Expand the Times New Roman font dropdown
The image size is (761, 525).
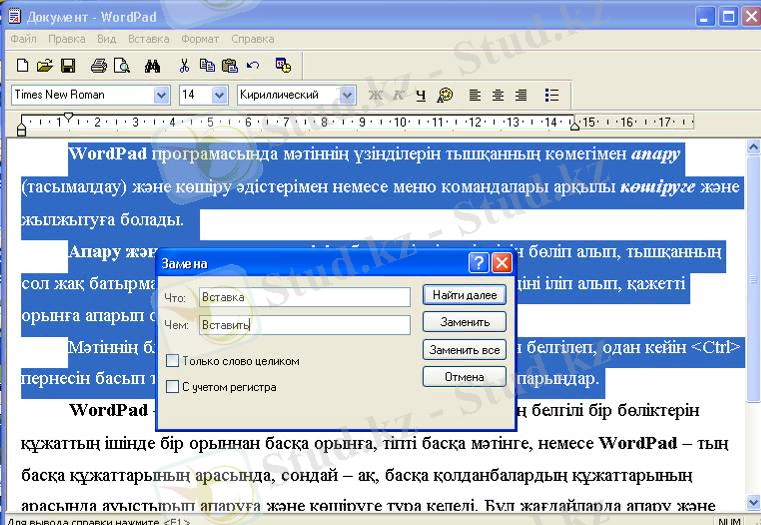[162, 95]
